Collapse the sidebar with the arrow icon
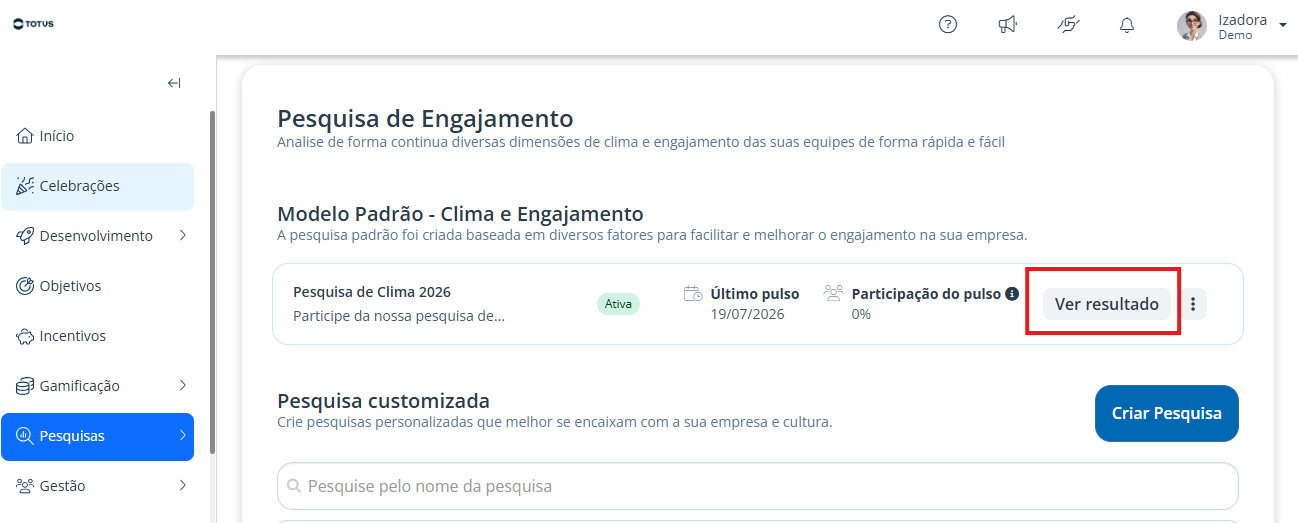Image resolution: width=1298 pixels, height=523 pixels. [x=174, y=83]
